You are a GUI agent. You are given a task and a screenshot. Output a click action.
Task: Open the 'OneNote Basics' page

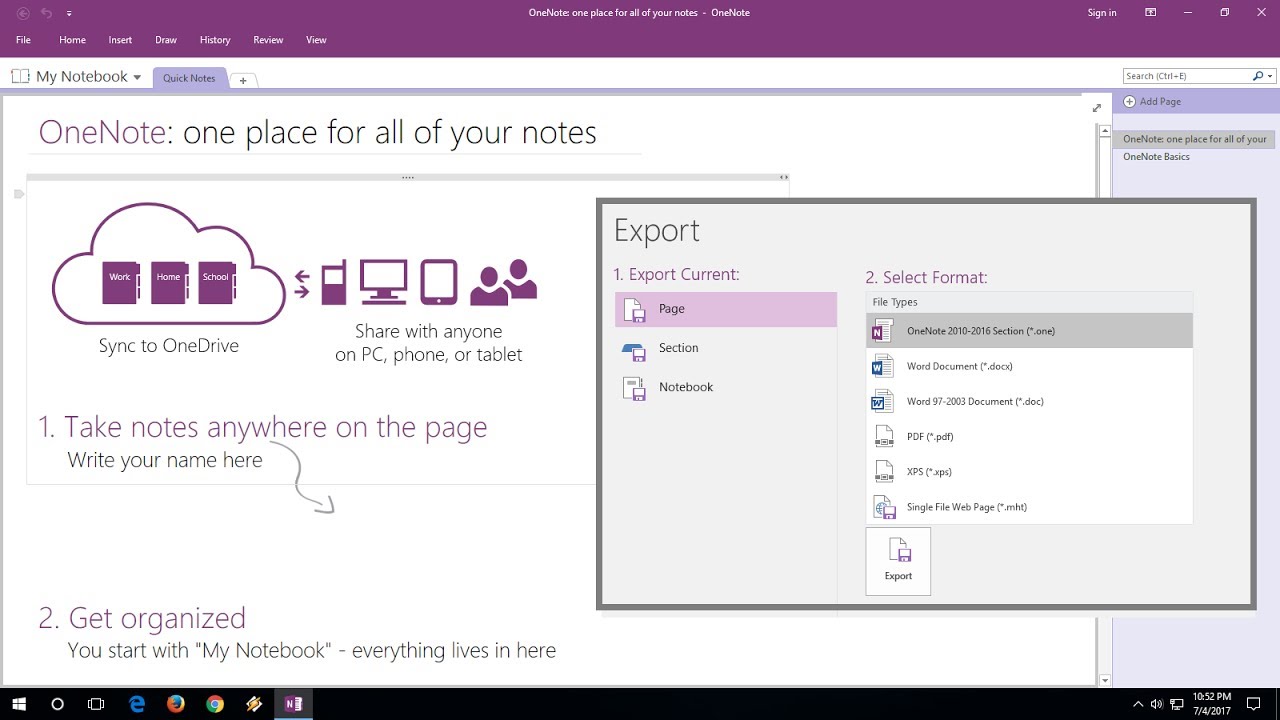[x=1156, y=157]
